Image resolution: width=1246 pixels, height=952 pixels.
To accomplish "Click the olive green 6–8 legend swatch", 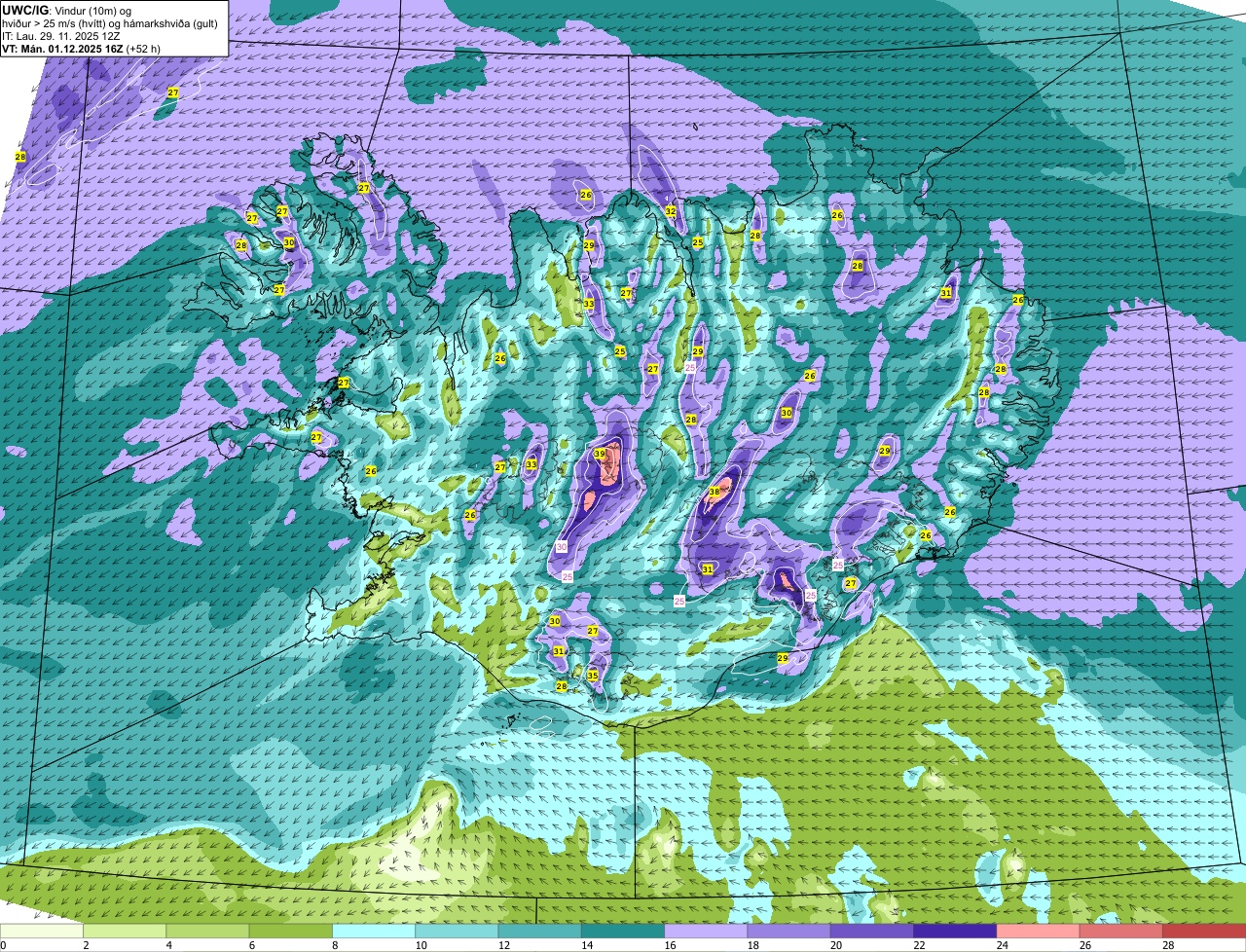I will point(291,932).
